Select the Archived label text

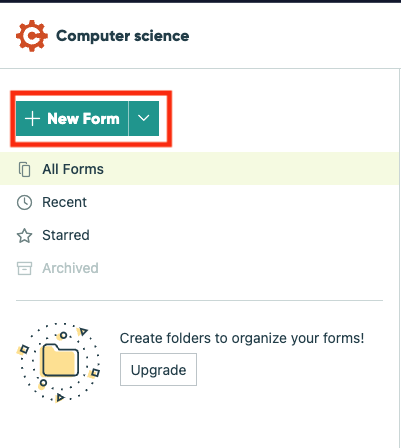point(70,268)
